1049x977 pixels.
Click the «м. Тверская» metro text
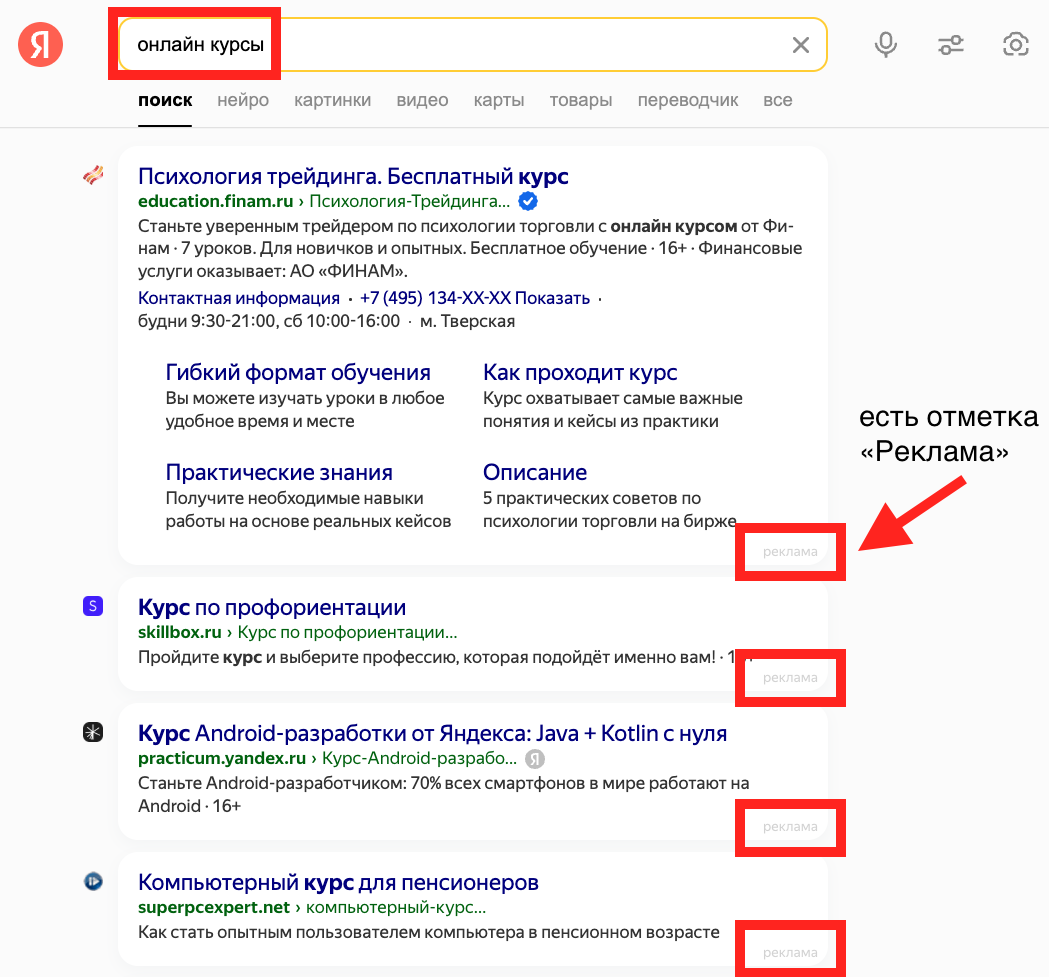point(467,321)
